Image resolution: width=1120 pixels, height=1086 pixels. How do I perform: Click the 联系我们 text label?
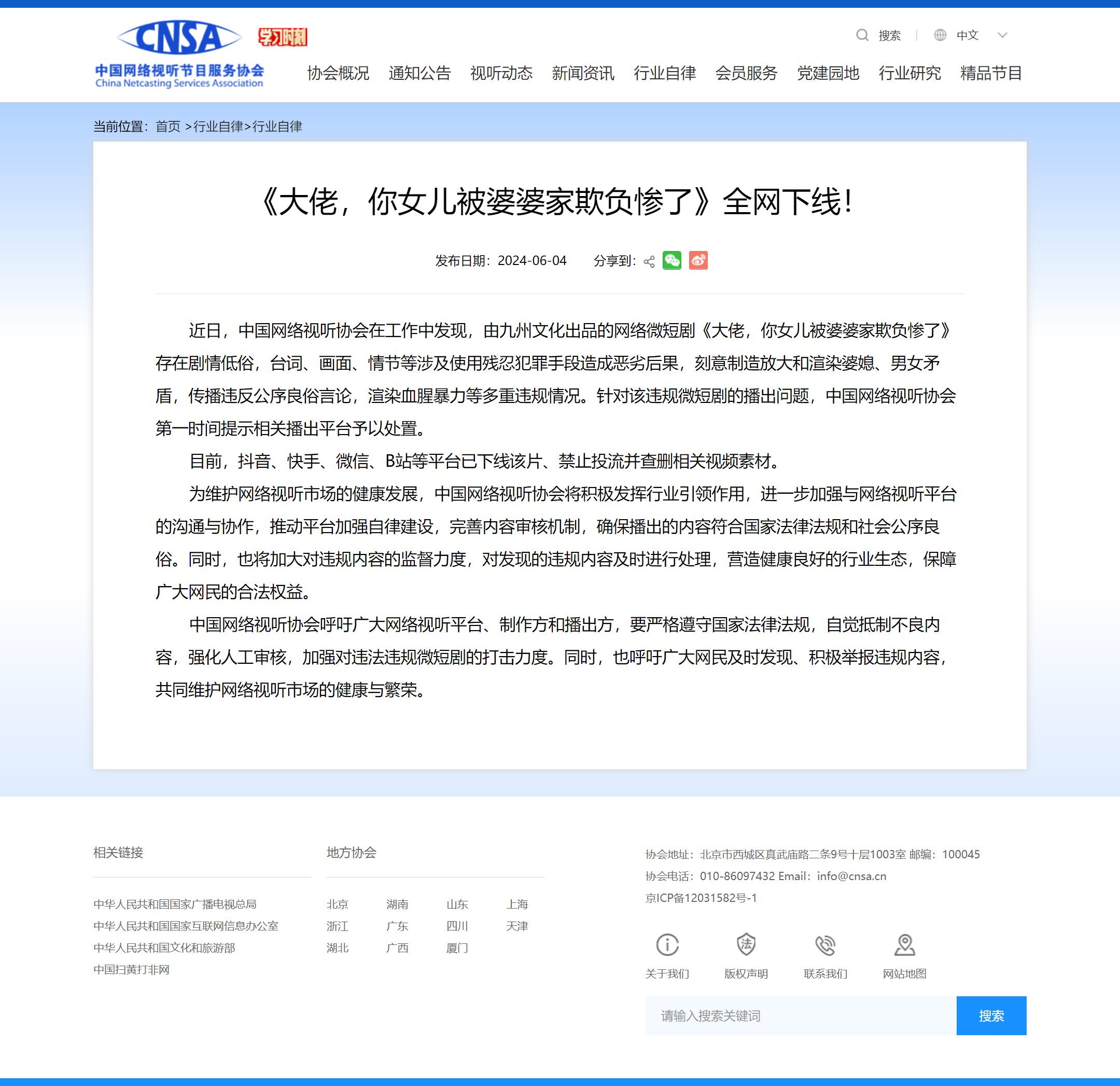[825, 974]
